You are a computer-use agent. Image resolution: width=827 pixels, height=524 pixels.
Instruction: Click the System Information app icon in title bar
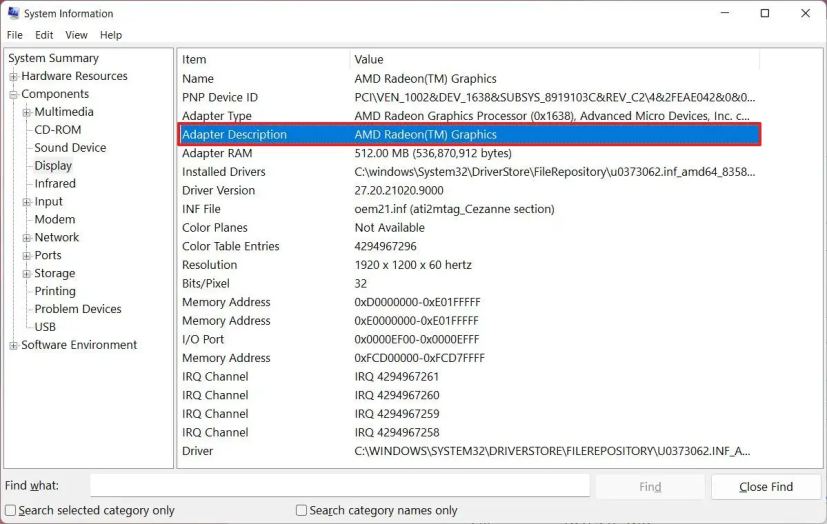point(13,13)
